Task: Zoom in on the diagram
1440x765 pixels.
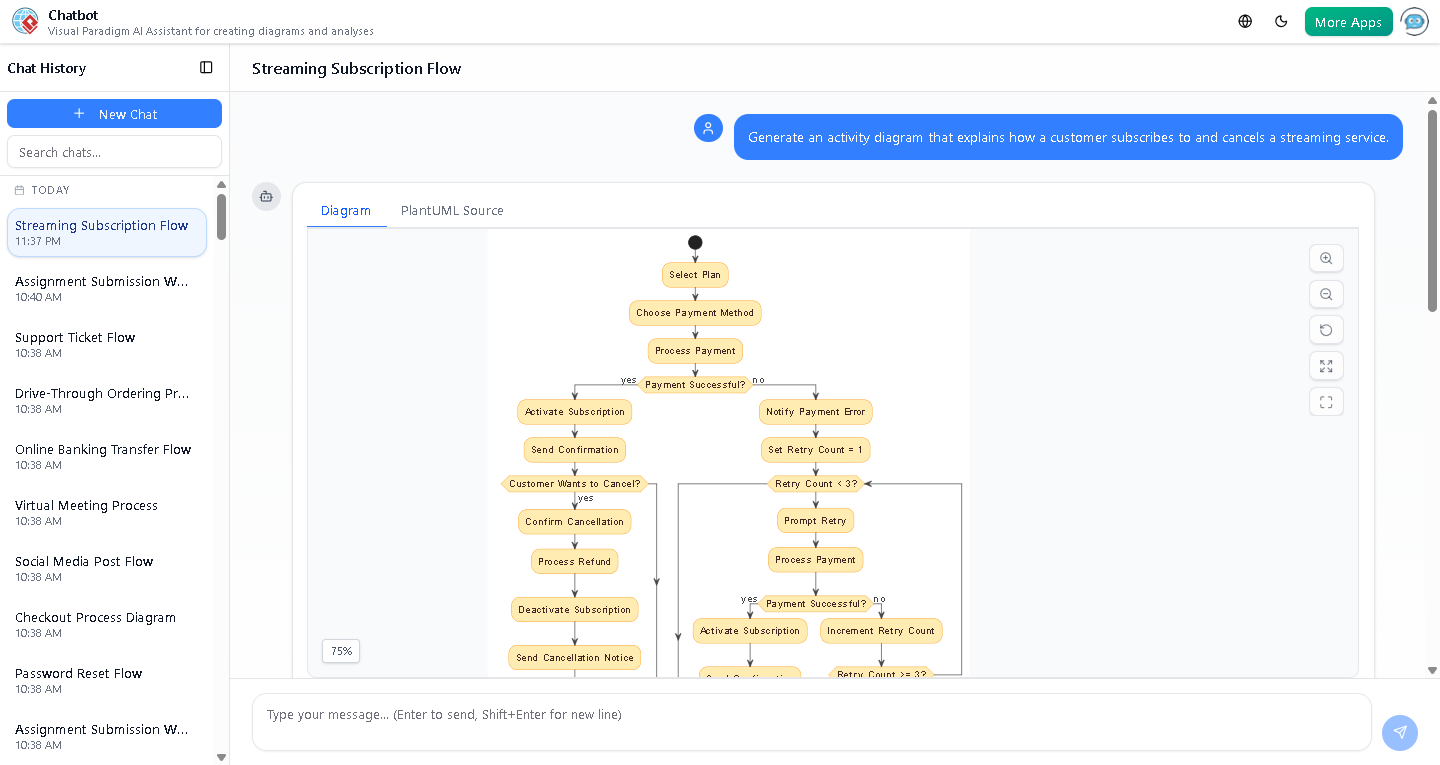Action: 1326,258
